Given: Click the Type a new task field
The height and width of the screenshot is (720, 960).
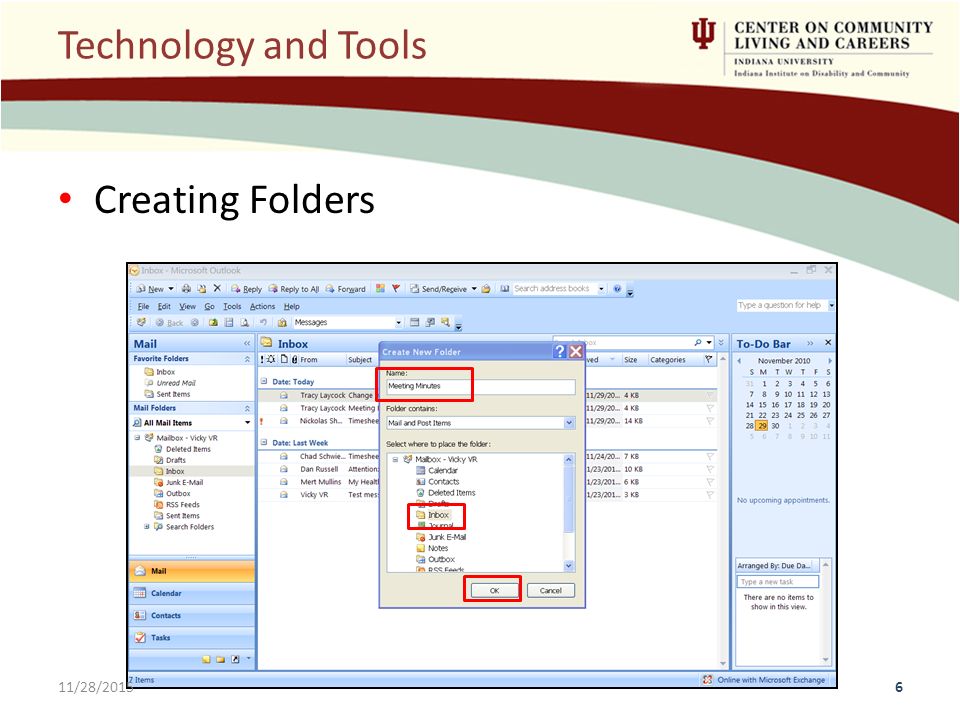Looking at the screenshot, I should (x=778, y=582).
